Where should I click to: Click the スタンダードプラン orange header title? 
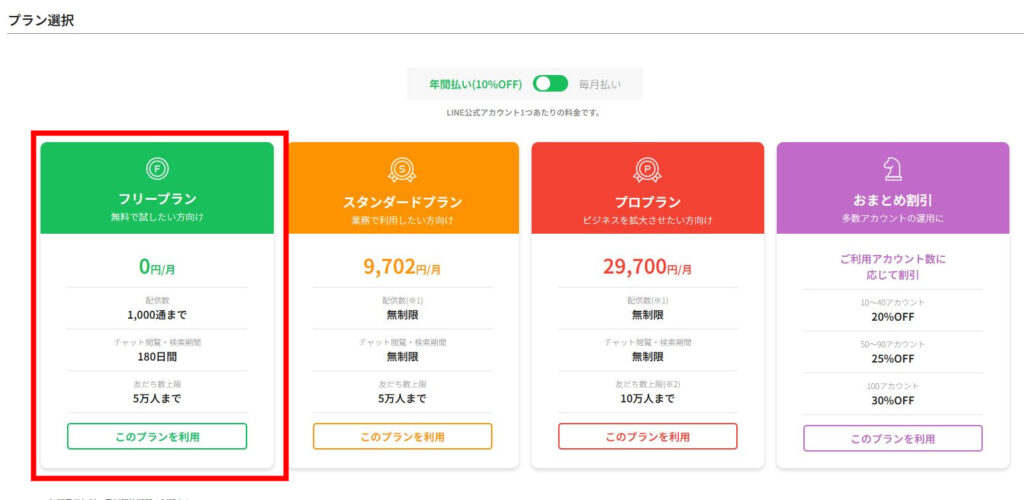pyautogui.click(x=402, y=202)
